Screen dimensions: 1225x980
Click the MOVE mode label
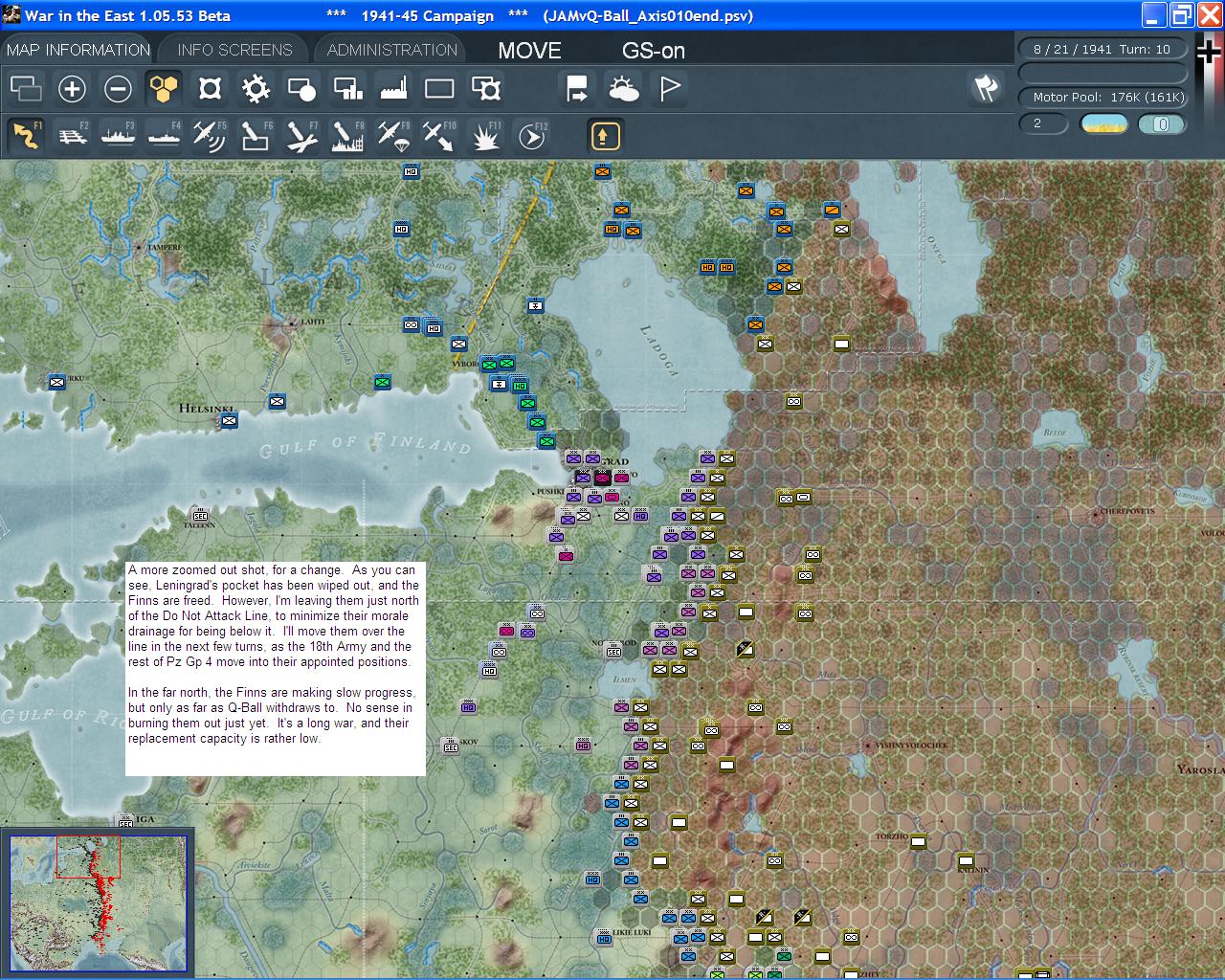click(529, 51)
